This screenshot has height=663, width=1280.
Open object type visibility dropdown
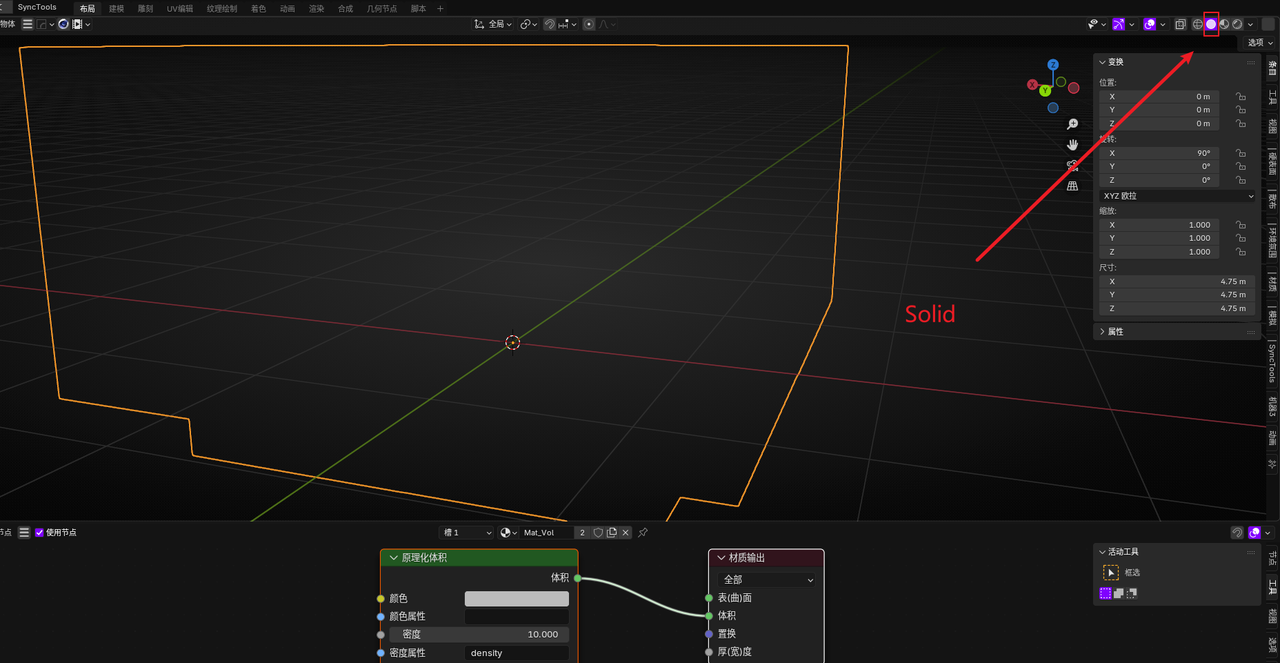(x=1097, y=24)
